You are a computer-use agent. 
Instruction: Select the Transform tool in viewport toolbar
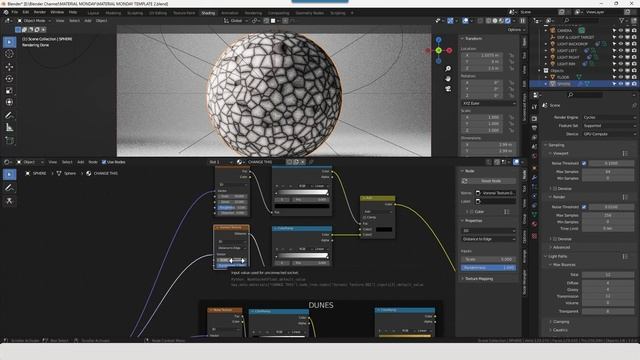click(9, 102)
